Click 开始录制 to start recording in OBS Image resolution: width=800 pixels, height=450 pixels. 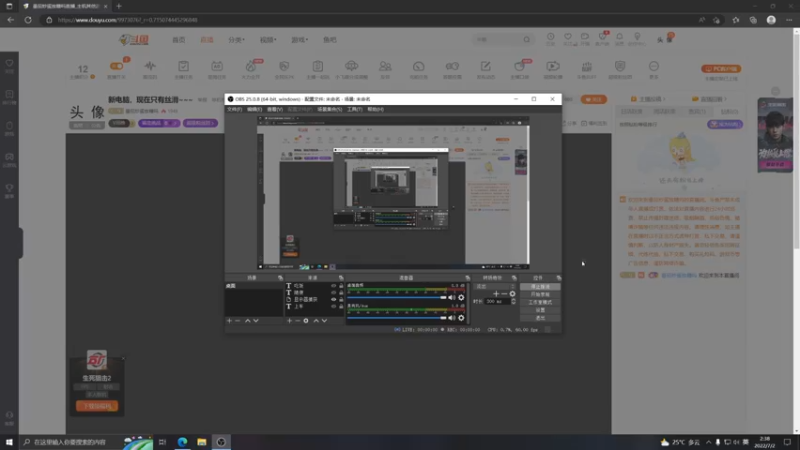540,294
